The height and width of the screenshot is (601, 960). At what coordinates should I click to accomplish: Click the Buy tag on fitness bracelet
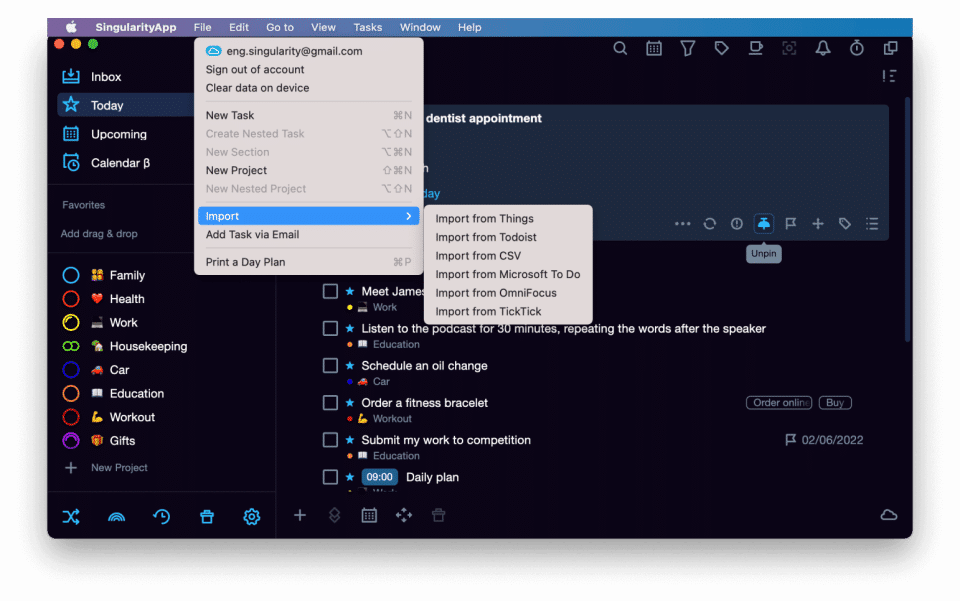[x=835, y=403]
